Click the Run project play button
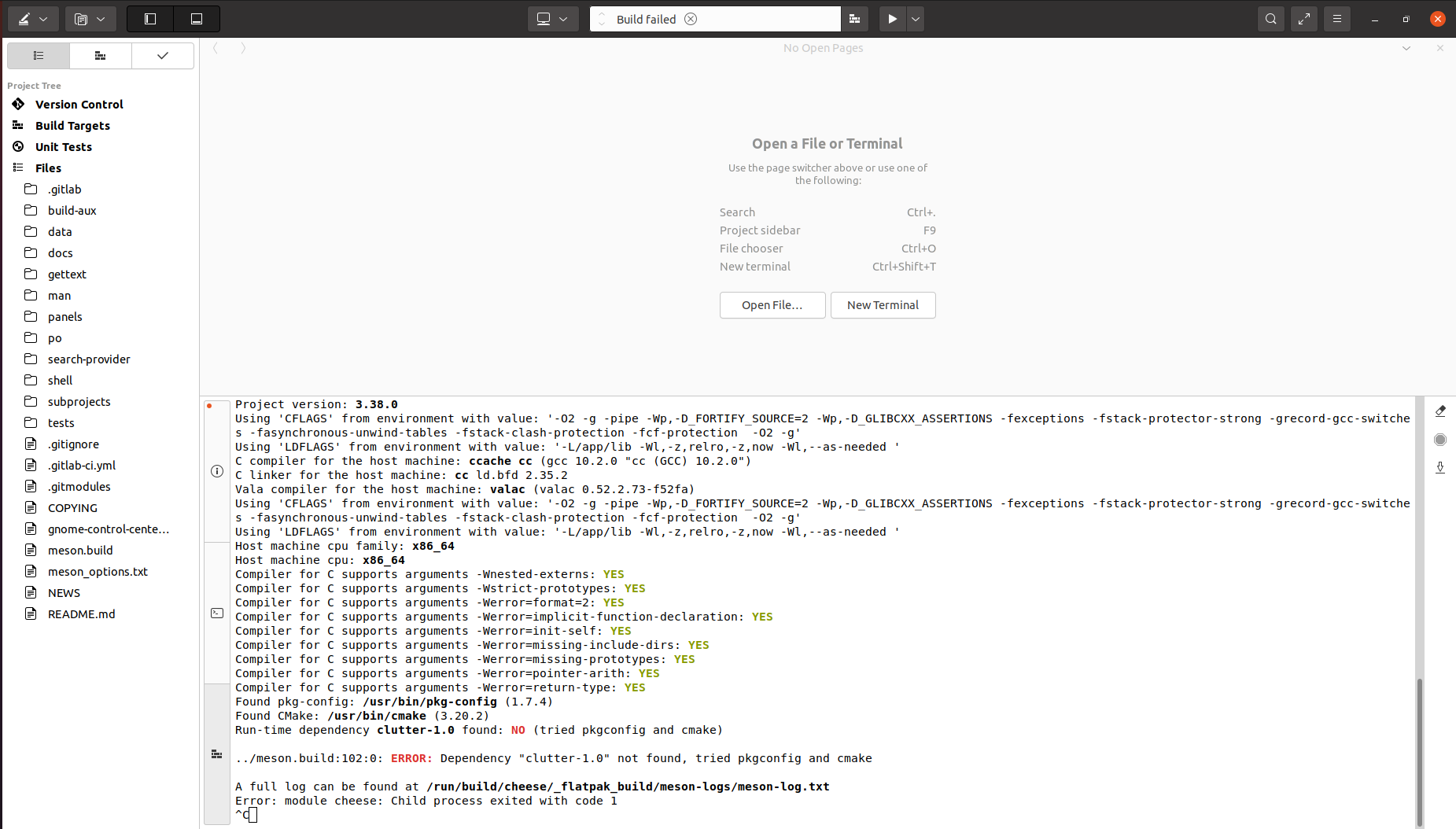 tap(892, 19)
